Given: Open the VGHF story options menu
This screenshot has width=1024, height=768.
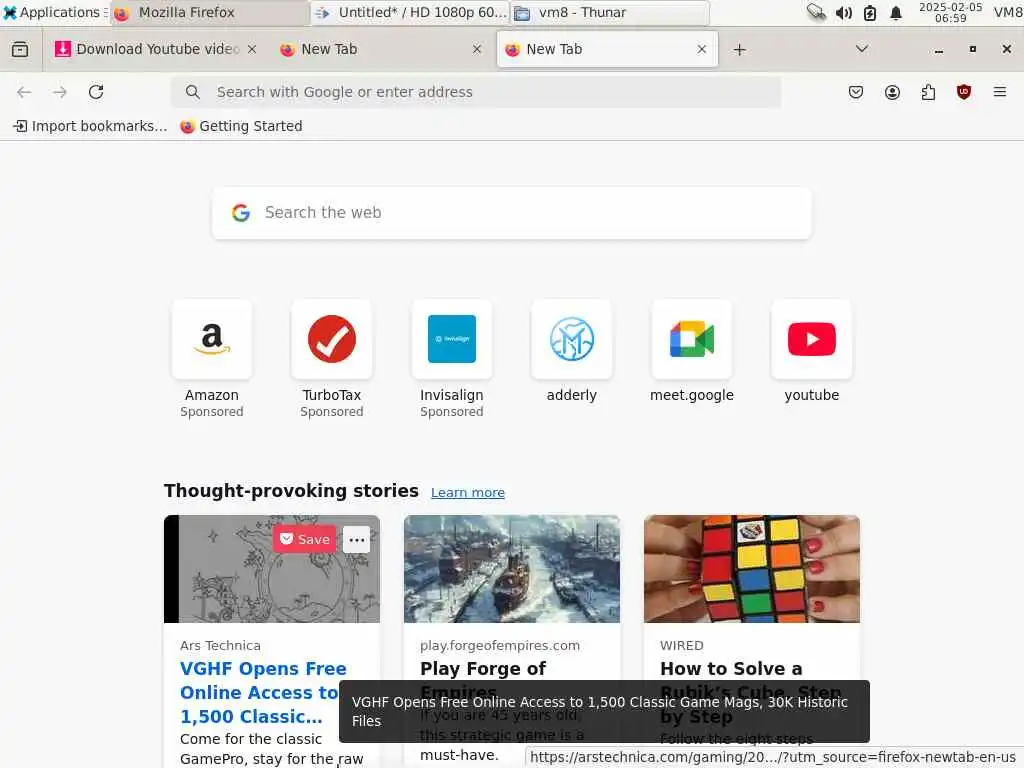Looking at the screenshot, I should coord(357,540).
